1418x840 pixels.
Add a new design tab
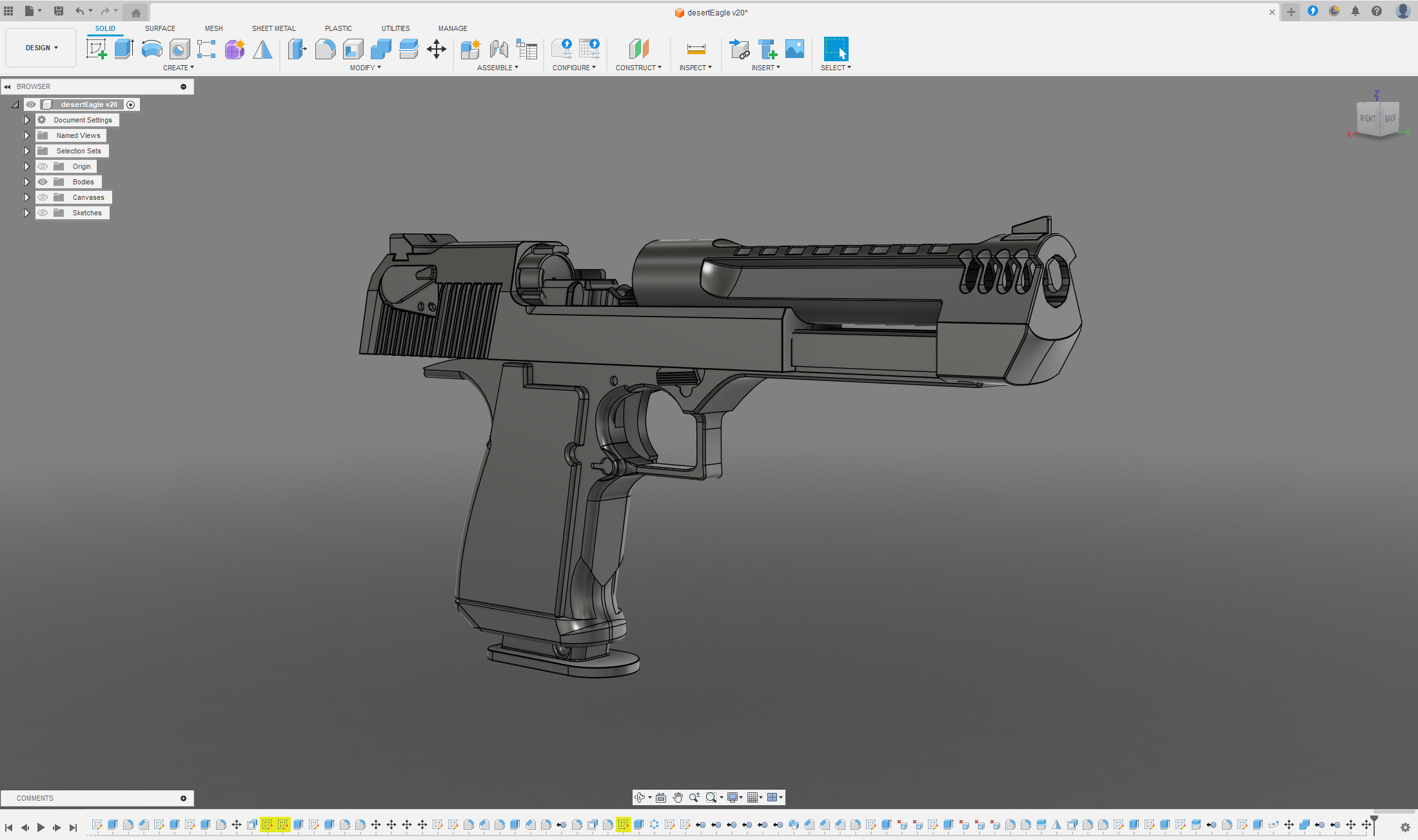click(x=1291, y=12)
